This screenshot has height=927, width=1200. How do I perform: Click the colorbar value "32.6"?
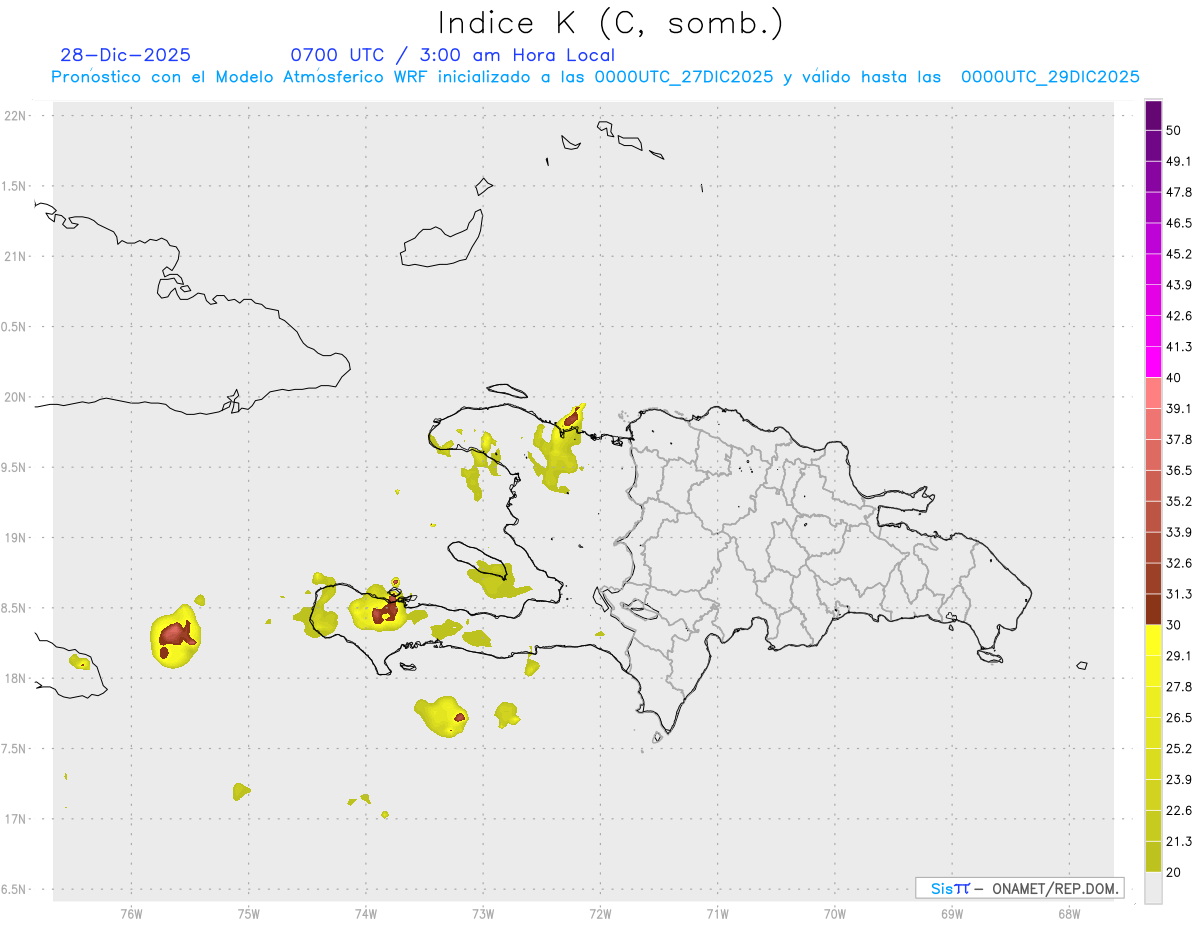[x=1178, y=563]
